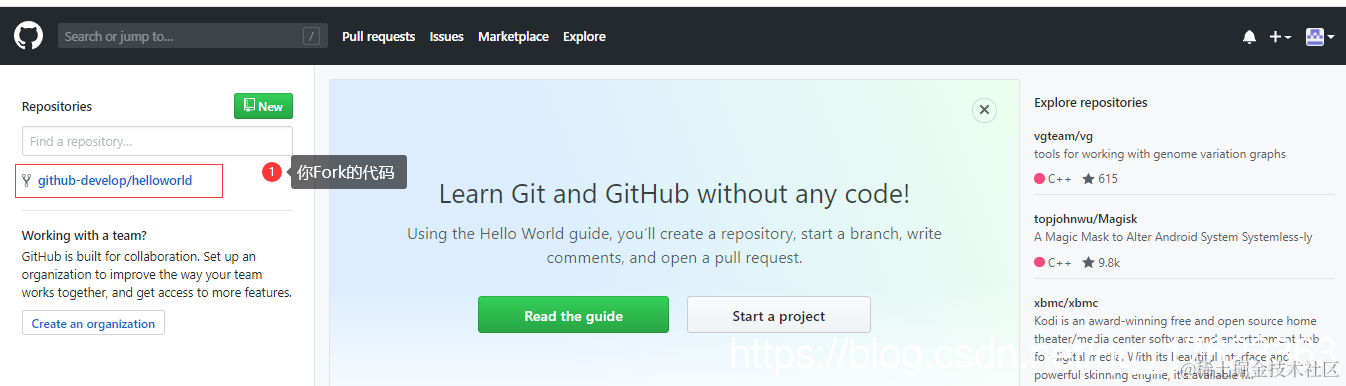Open the xbmc/xbmc repository
The width and height of the screenshot is (1346, 386).
point(1067,302)
